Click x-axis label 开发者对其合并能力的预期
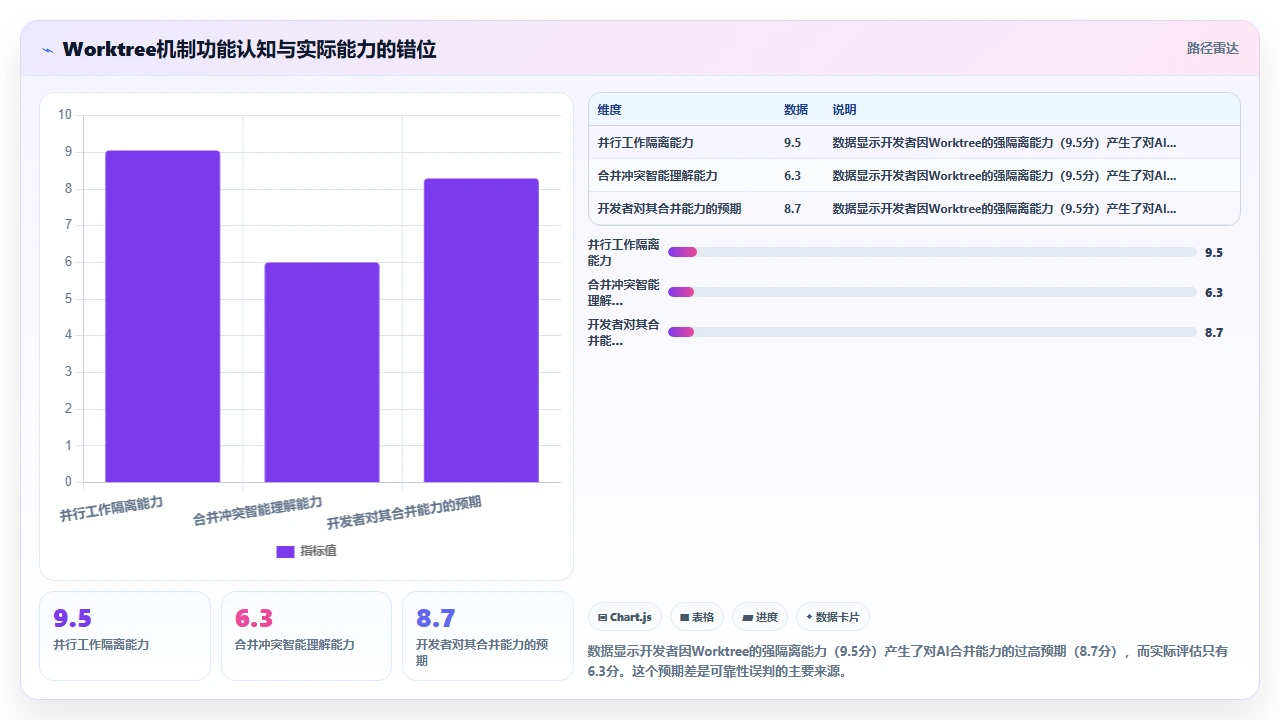This screenshot has height=720, width=1280. [x=404, y=513]
